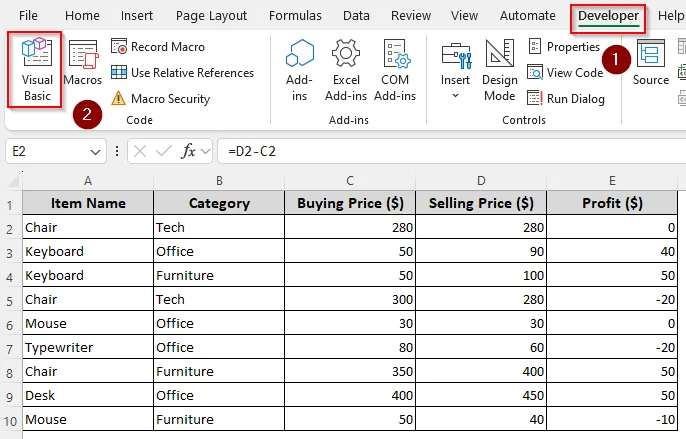Confirm entry with the checkmark icon

coord(164,151)
